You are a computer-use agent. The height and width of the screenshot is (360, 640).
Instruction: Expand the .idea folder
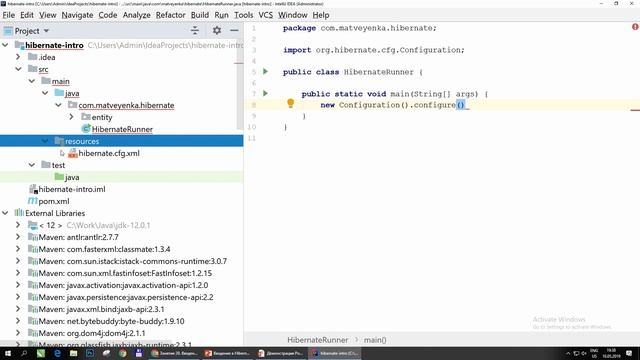(x=18, y=57)
